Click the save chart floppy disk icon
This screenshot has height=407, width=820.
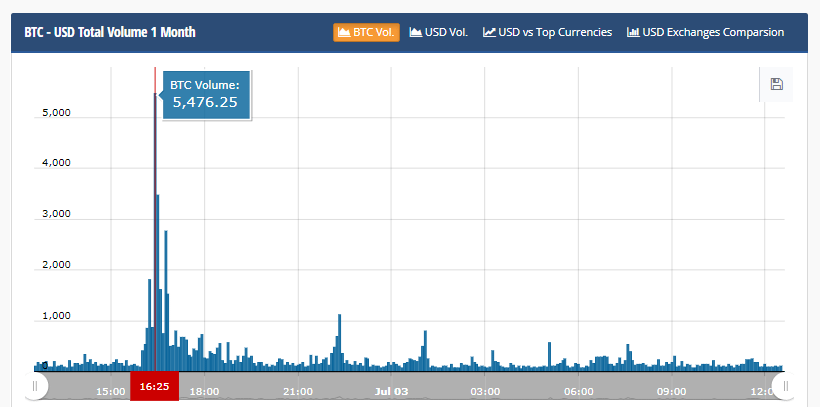tap(777, 84)
